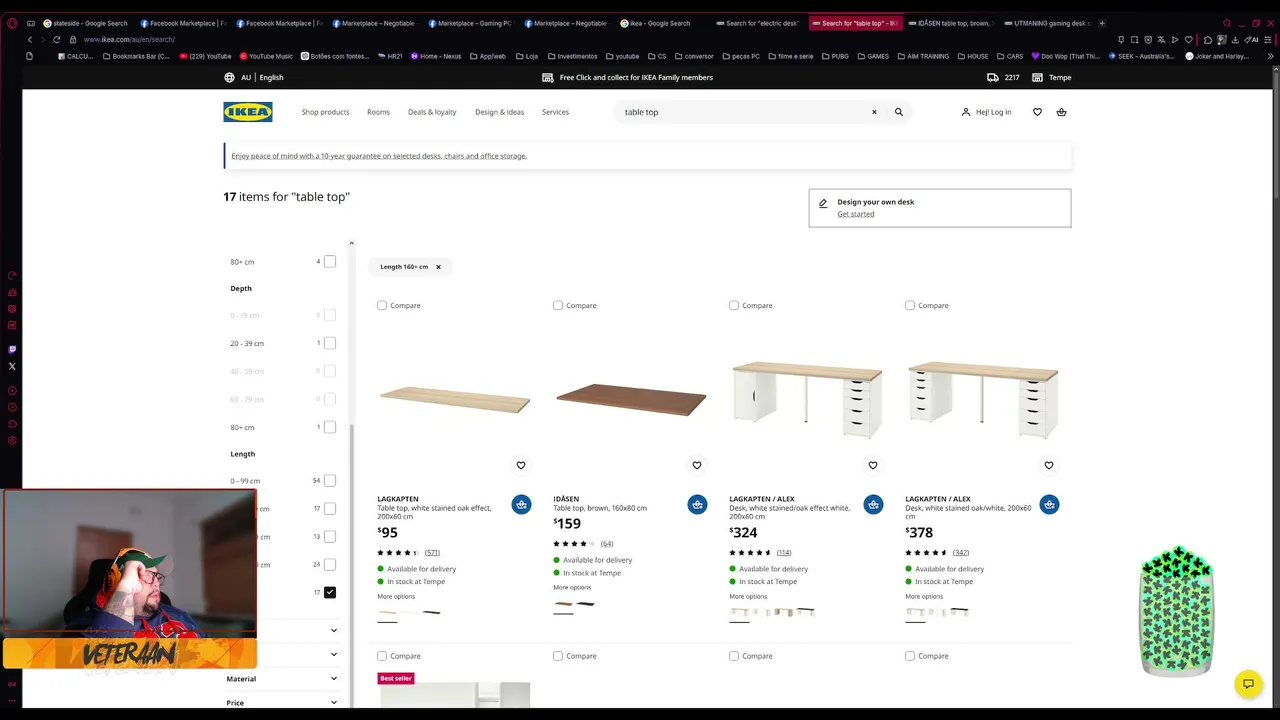The width and height of the screenshot is (1280, 720).
Task: Add the $324 LAGKAPTEN / ALEX desk to basket
Action: click(873, 504)
